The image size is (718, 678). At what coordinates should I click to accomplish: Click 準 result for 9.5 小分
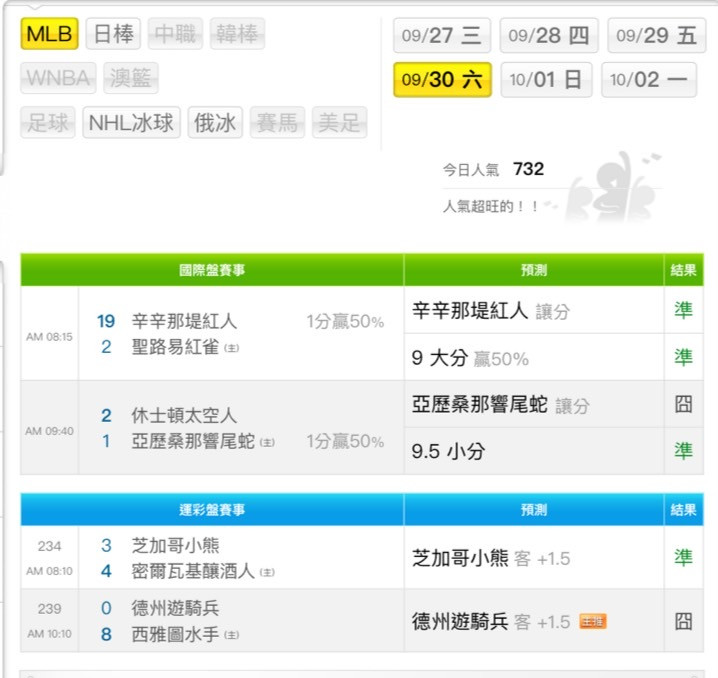click(x=683, y=451)
